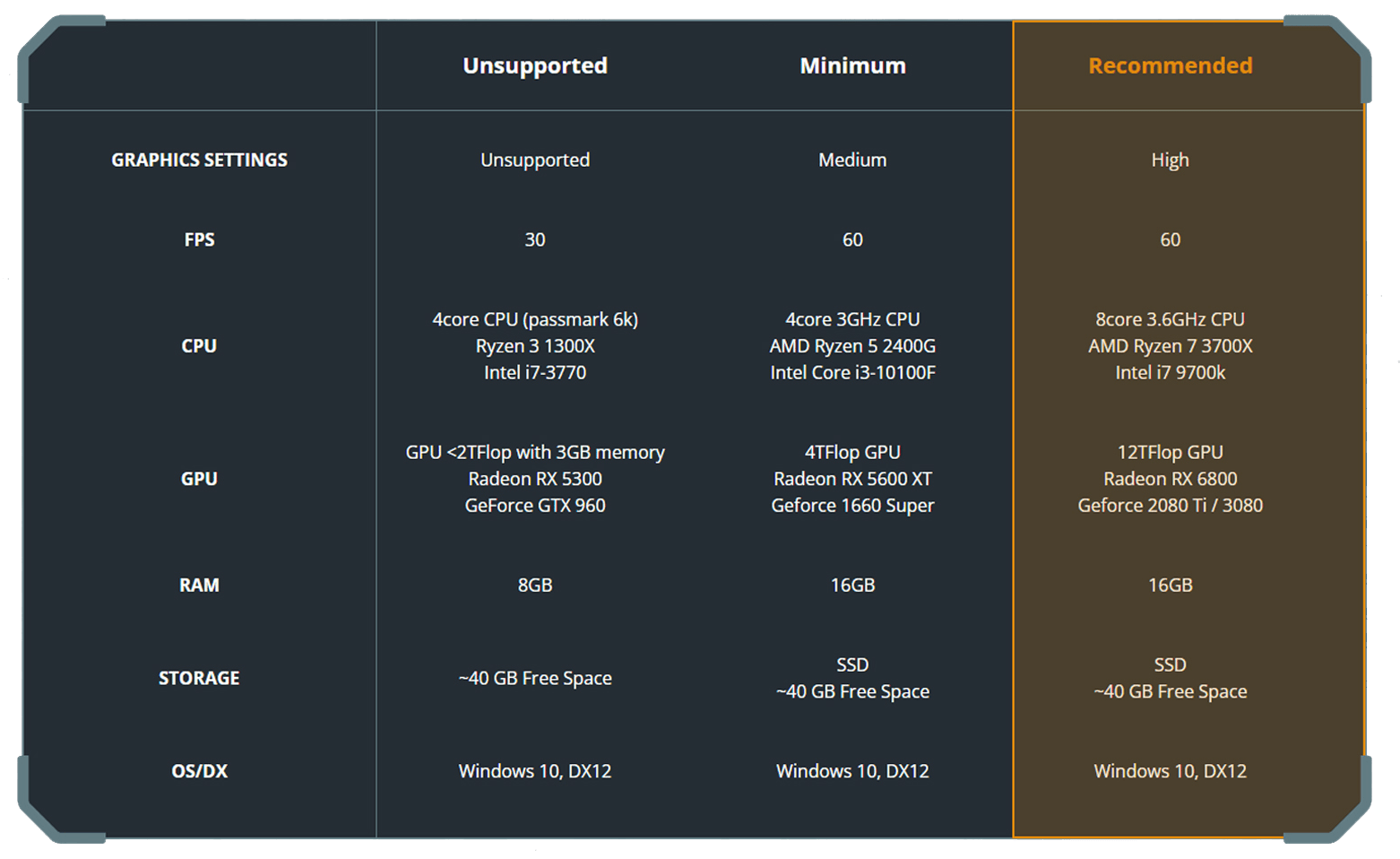Click the OS/DX row label

point(199,771)
